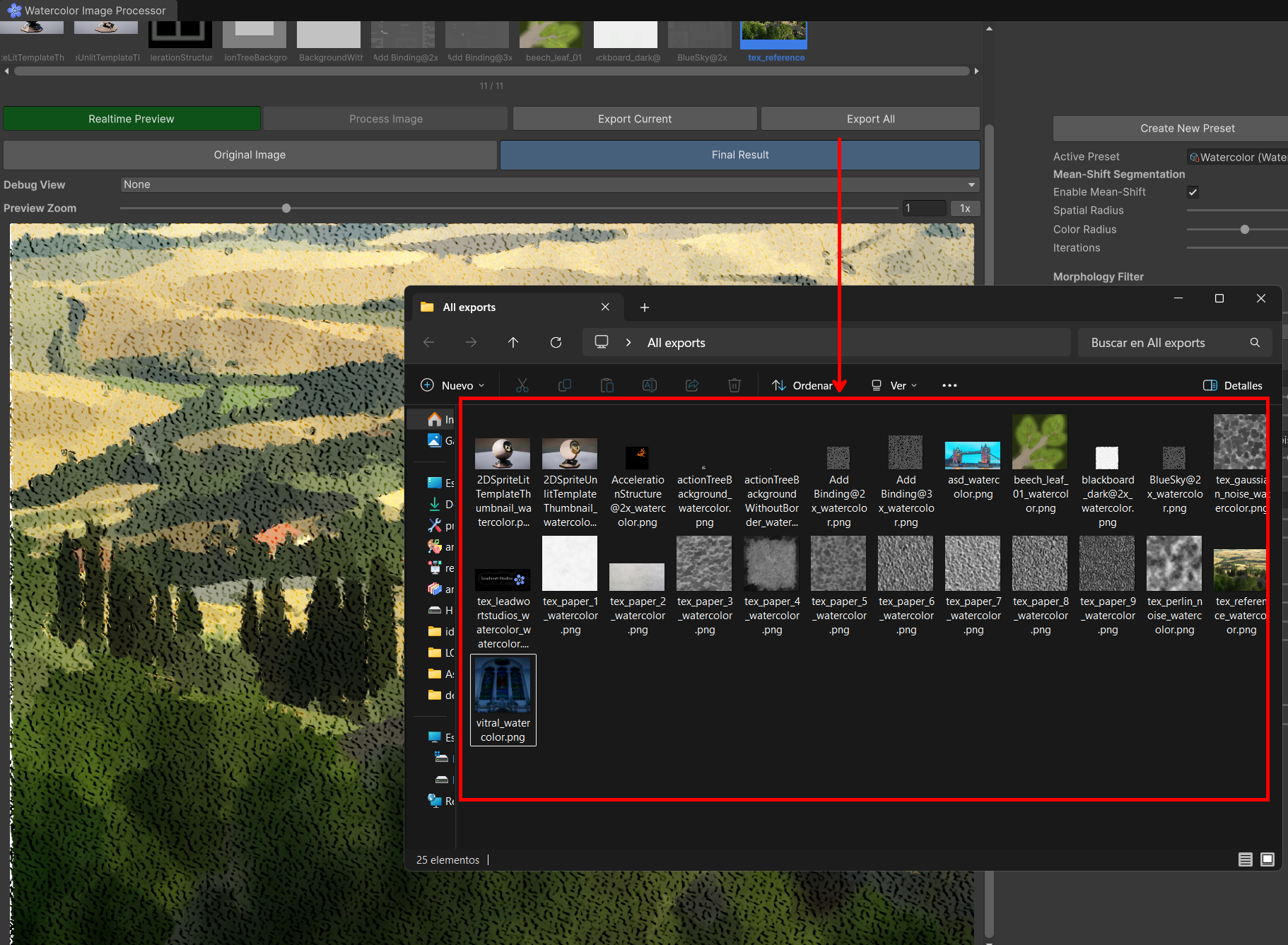
Task: Select beech_leaf_01_watercolor.png file
Action: pyautogui.click(x=1040, y=464)
